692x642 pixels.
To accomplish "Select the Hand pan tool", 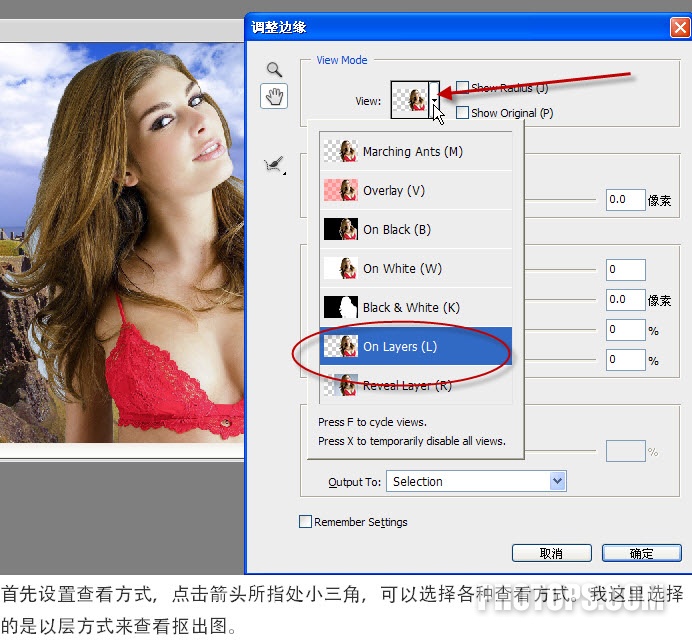I will (274, 96).
